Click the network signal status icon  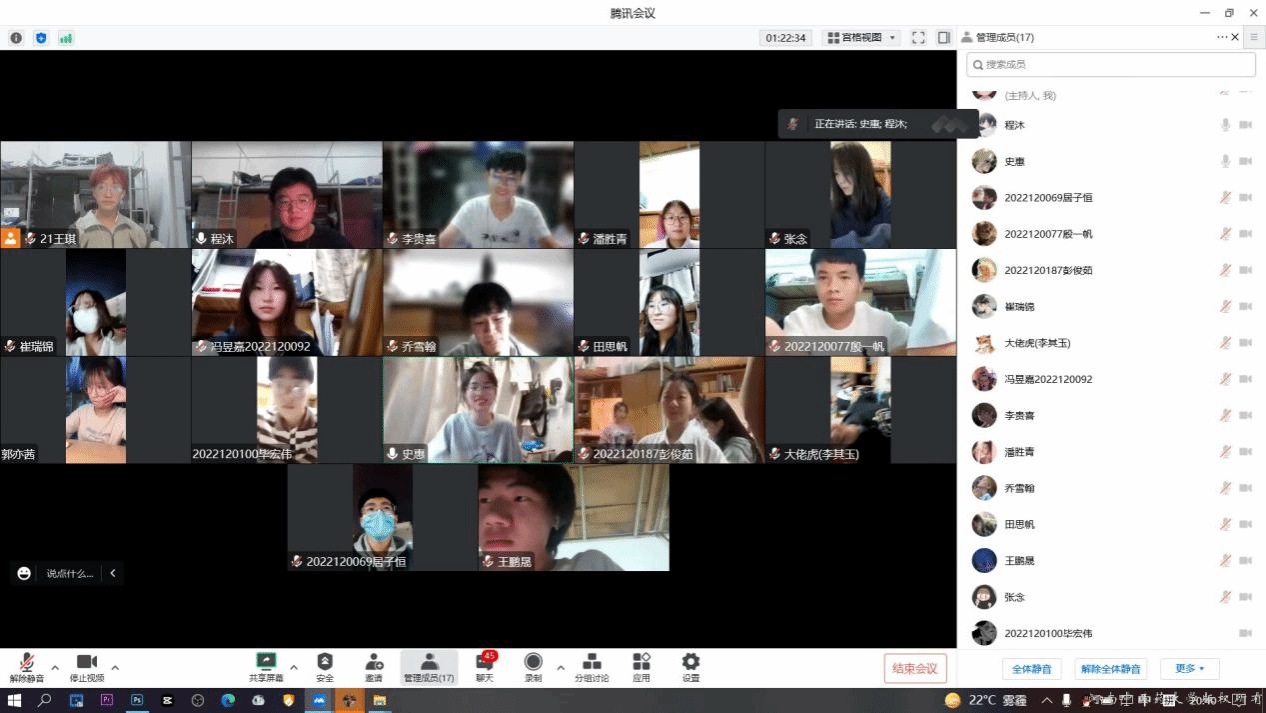[x=66, y=38]
